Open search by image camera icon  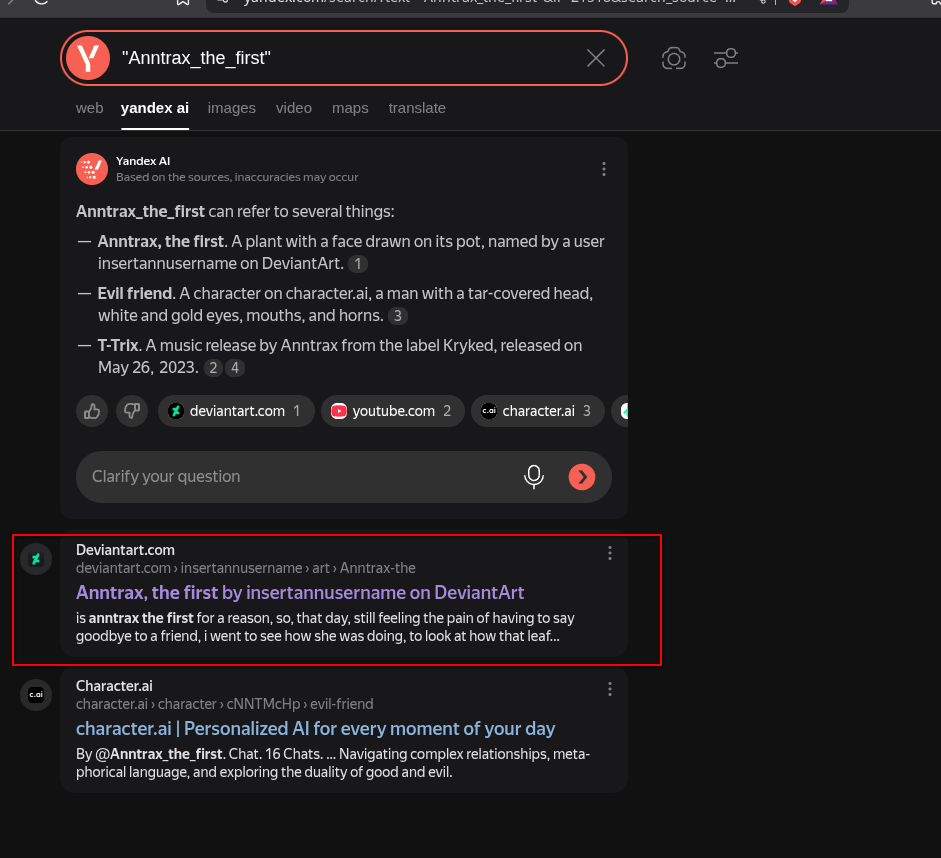[674, 59]
